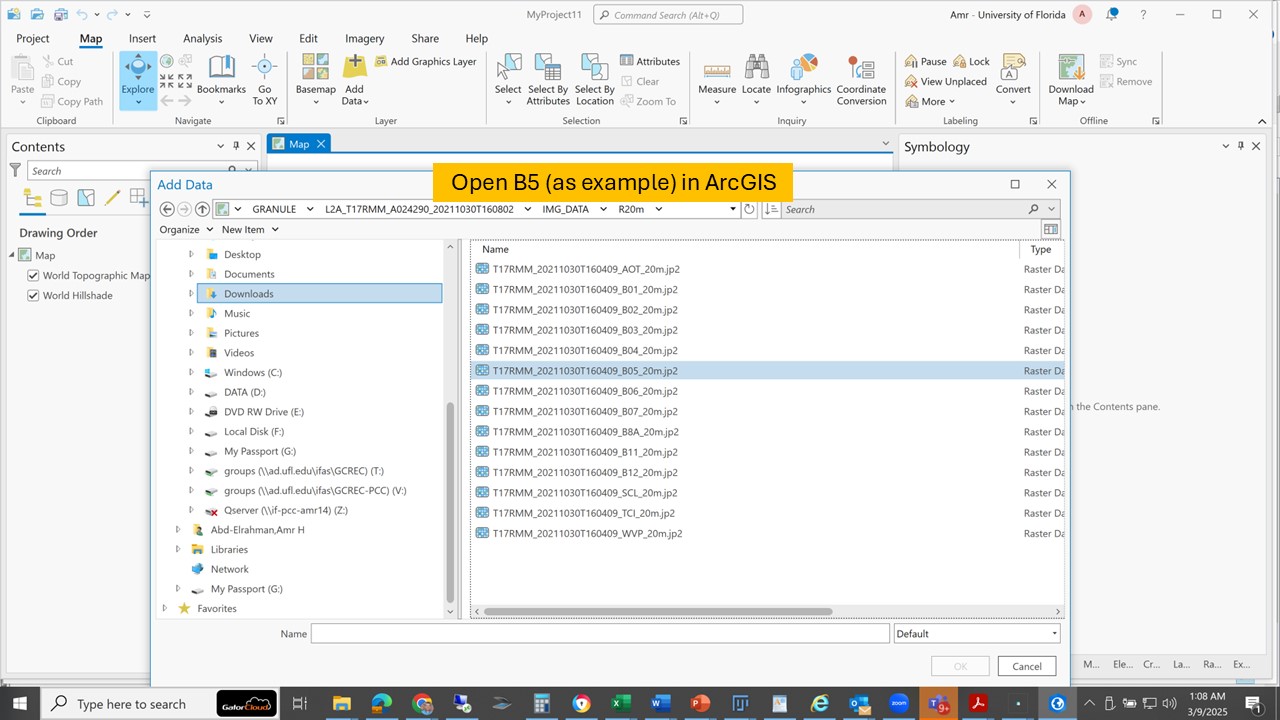The image size is (1280, 720).
Task: Switch to the Imagery ribbon tab
Action: [x=365, y=38]
